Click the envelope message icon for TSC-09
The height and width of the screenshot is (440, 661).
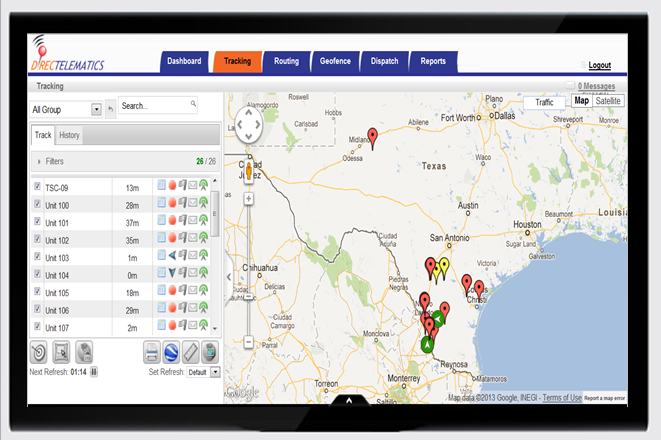pos(193,186)
